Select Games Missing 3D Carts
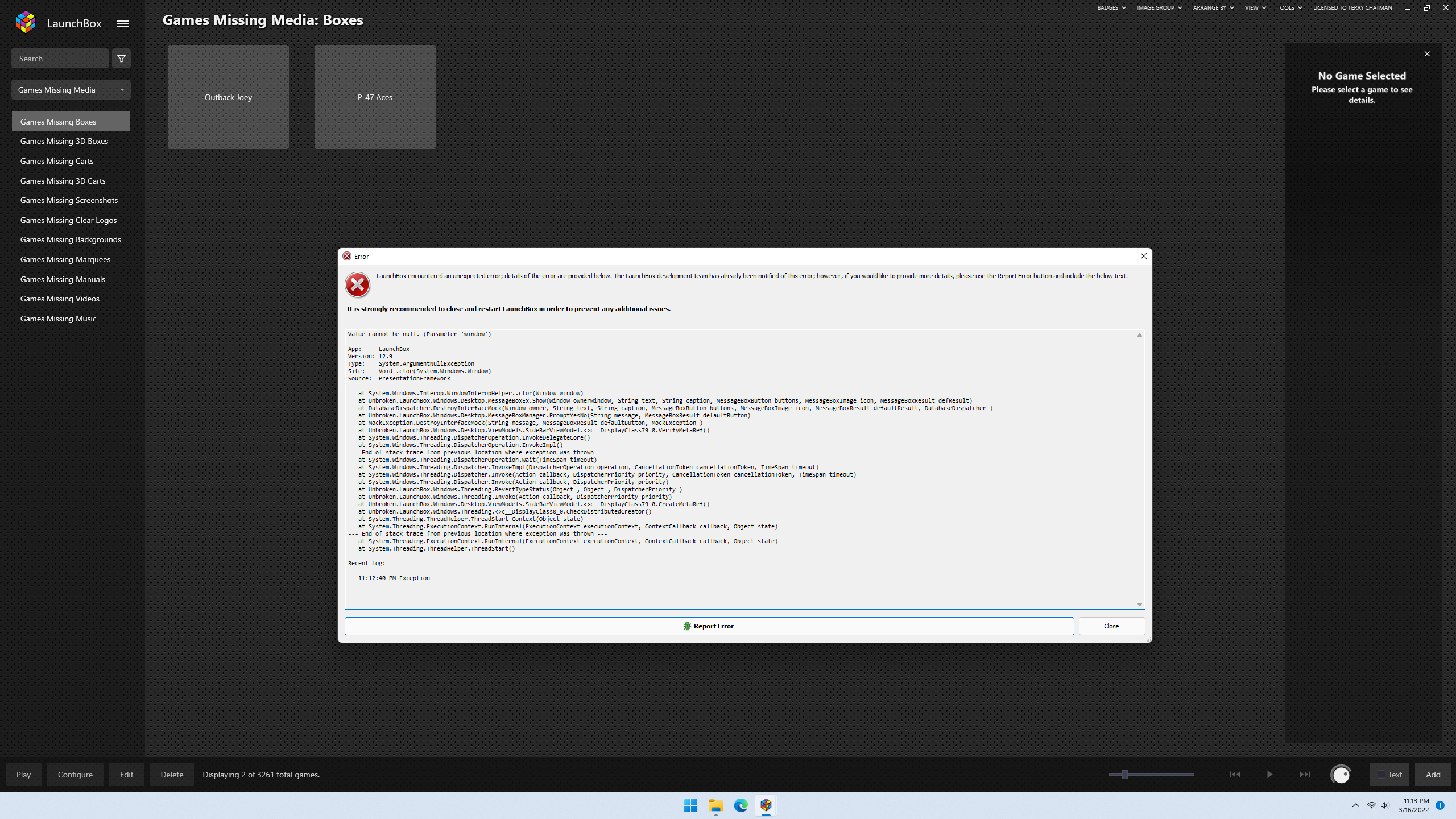1456x819 pixels. (x=71, y=181)
